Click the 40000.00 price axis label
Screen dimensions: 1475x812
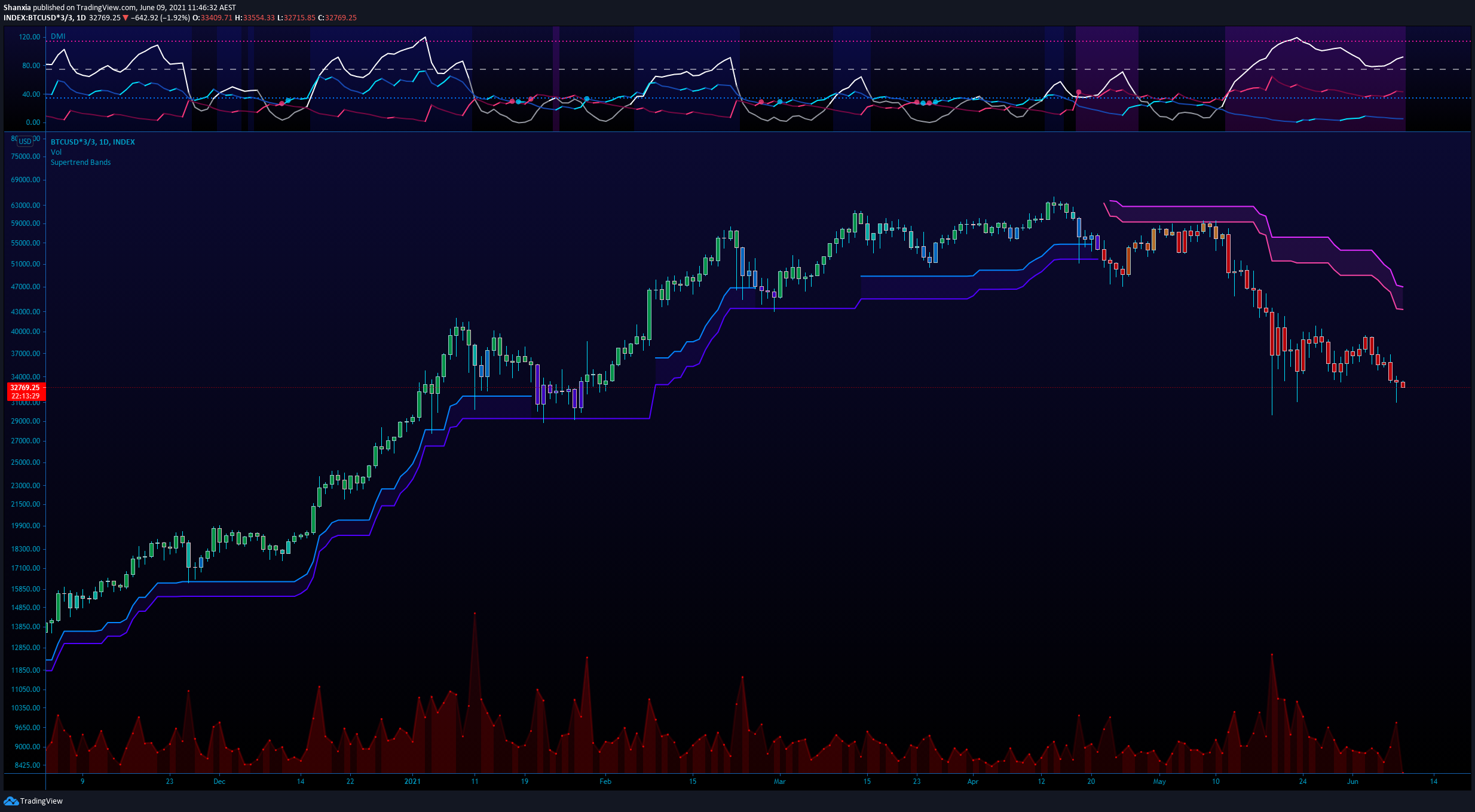[x=26, y=332]
